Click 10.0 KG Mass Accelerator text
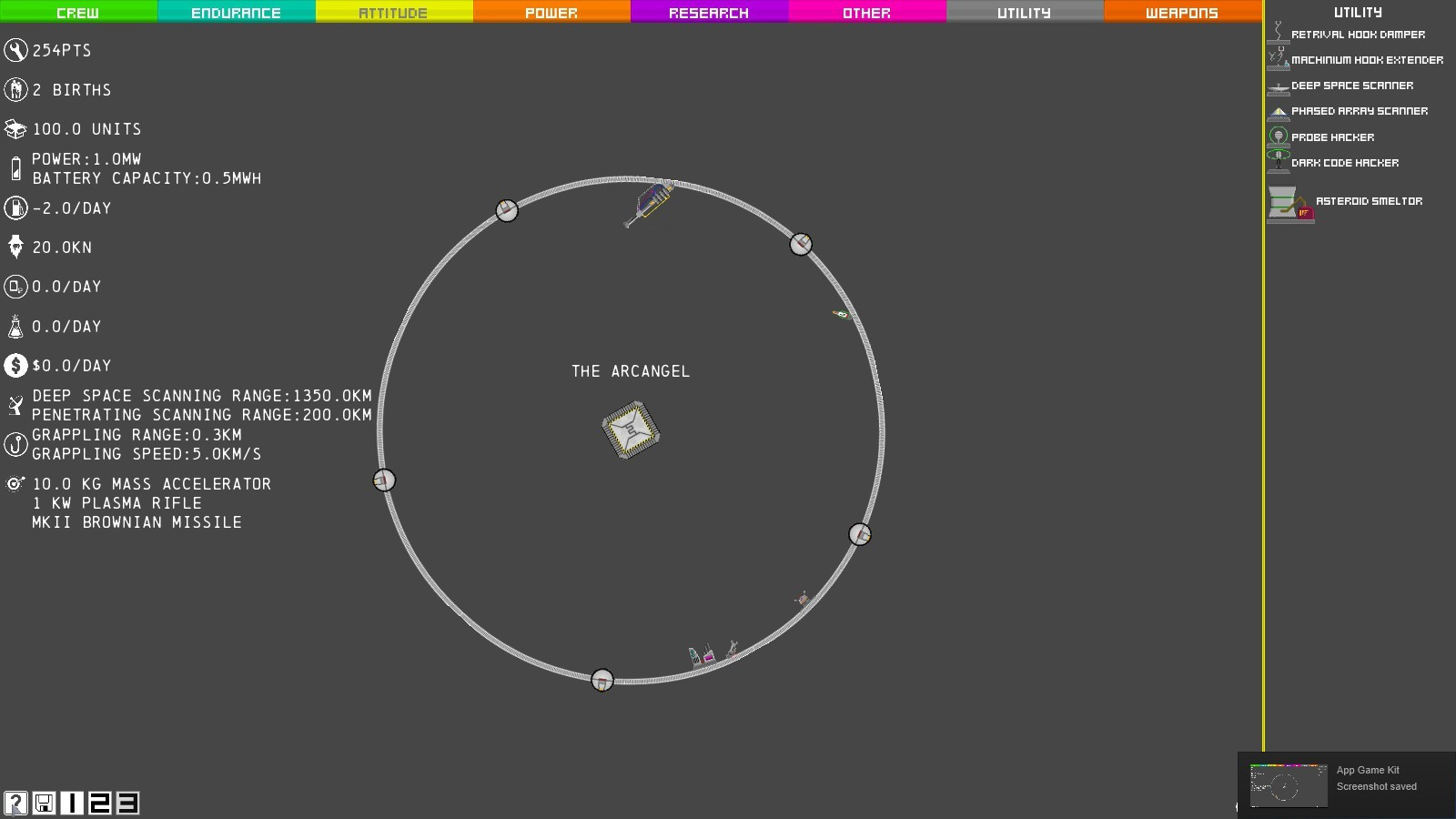 point(152,484)
